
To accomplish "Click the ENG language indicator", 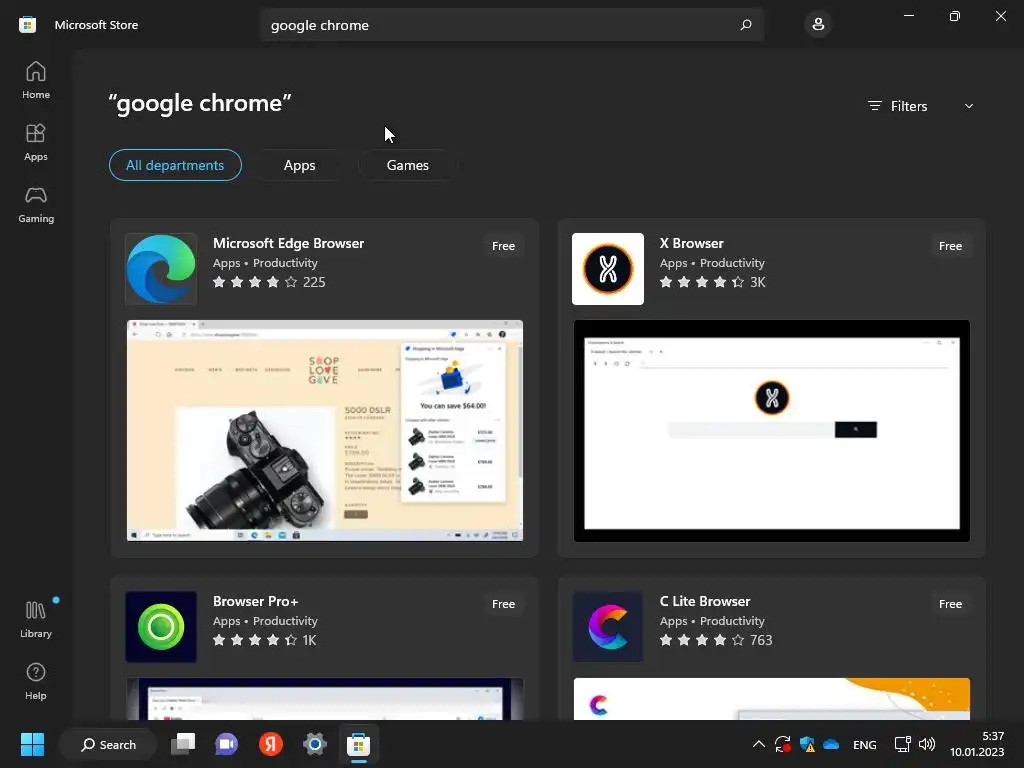I will pos(865,744).
